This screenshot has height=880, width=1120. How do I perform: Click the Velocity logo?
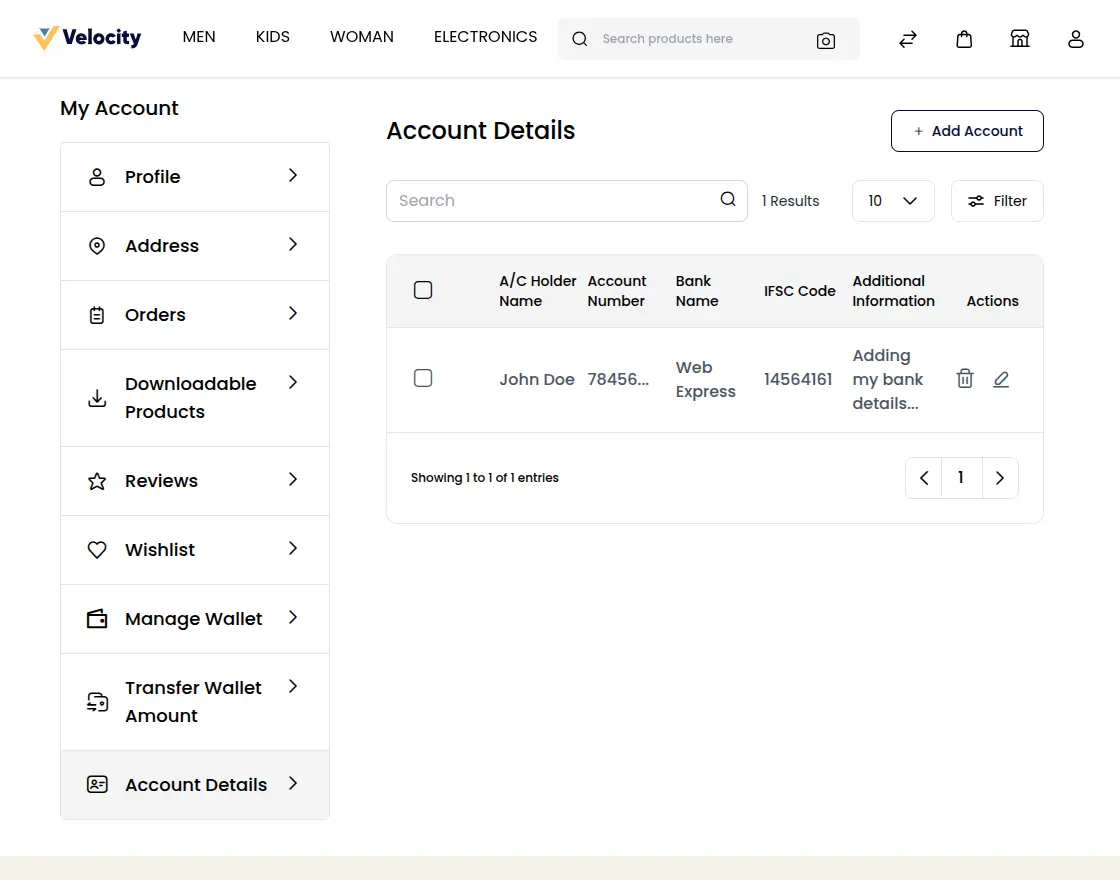pyautogui.click(x=87, y=36)
